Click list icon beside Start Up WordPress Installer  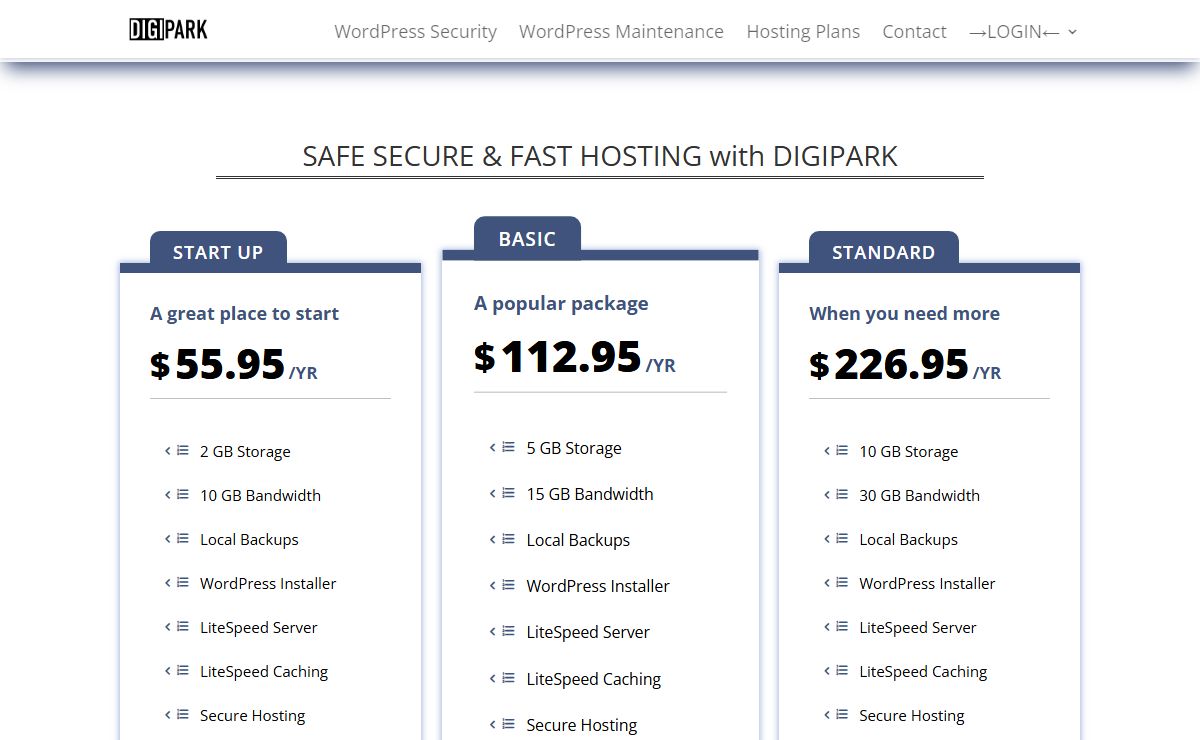(177, 583)
